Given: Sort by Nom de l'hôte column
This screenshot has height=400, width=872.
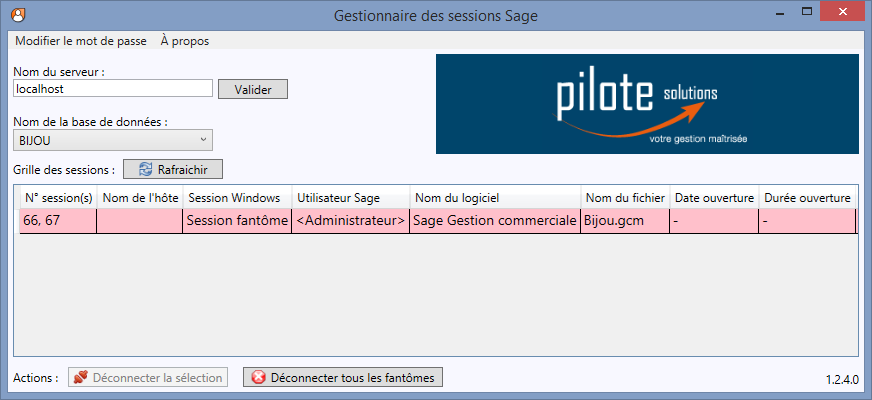Looking at the screenshot, I should click(139, 197).
